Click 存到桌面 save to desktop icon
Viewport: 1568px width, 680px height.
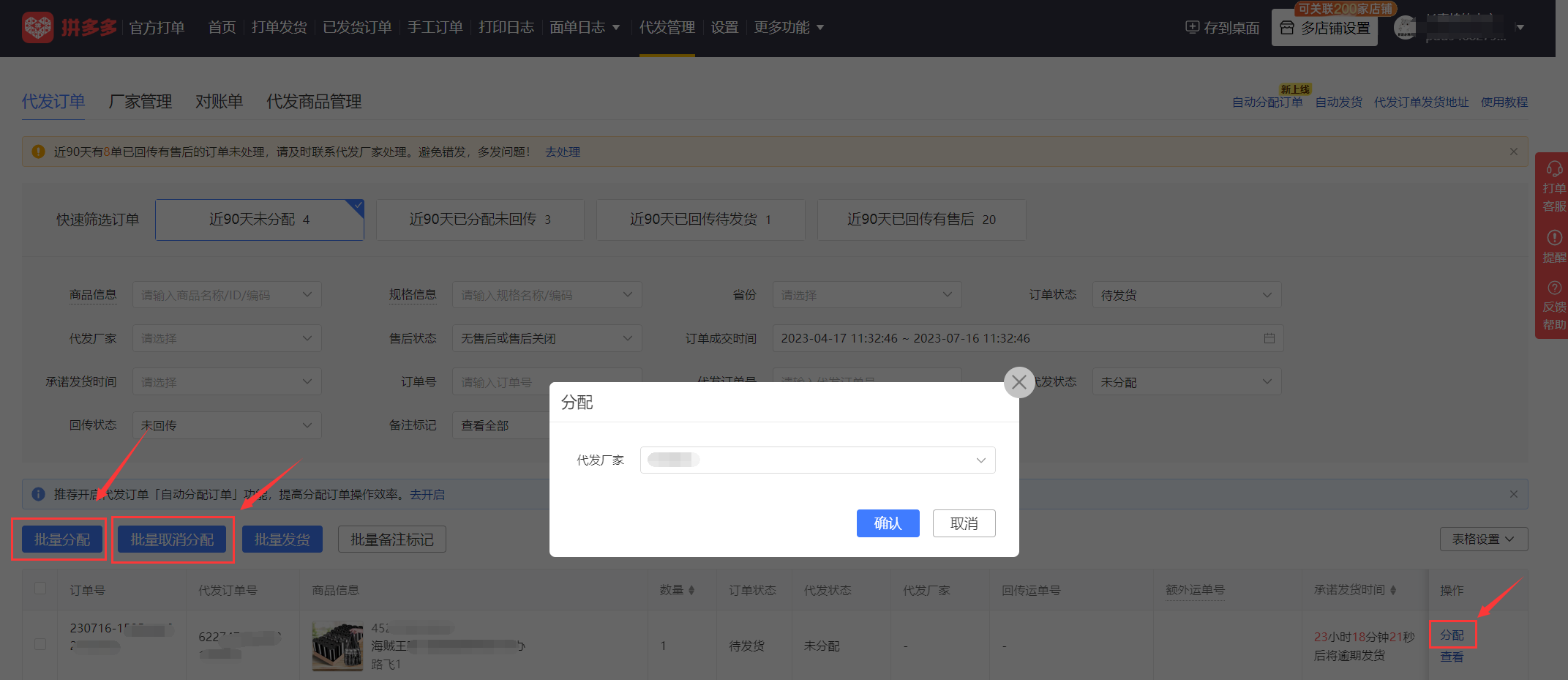coord(1193,27)
